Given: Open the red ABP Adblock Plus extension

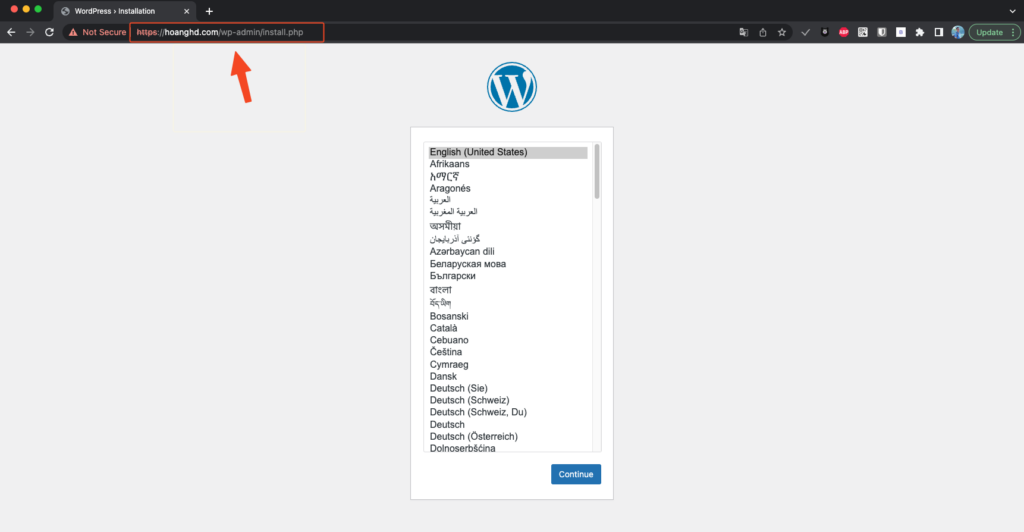Looking at the screenshot, I should (x=844, y=32).
